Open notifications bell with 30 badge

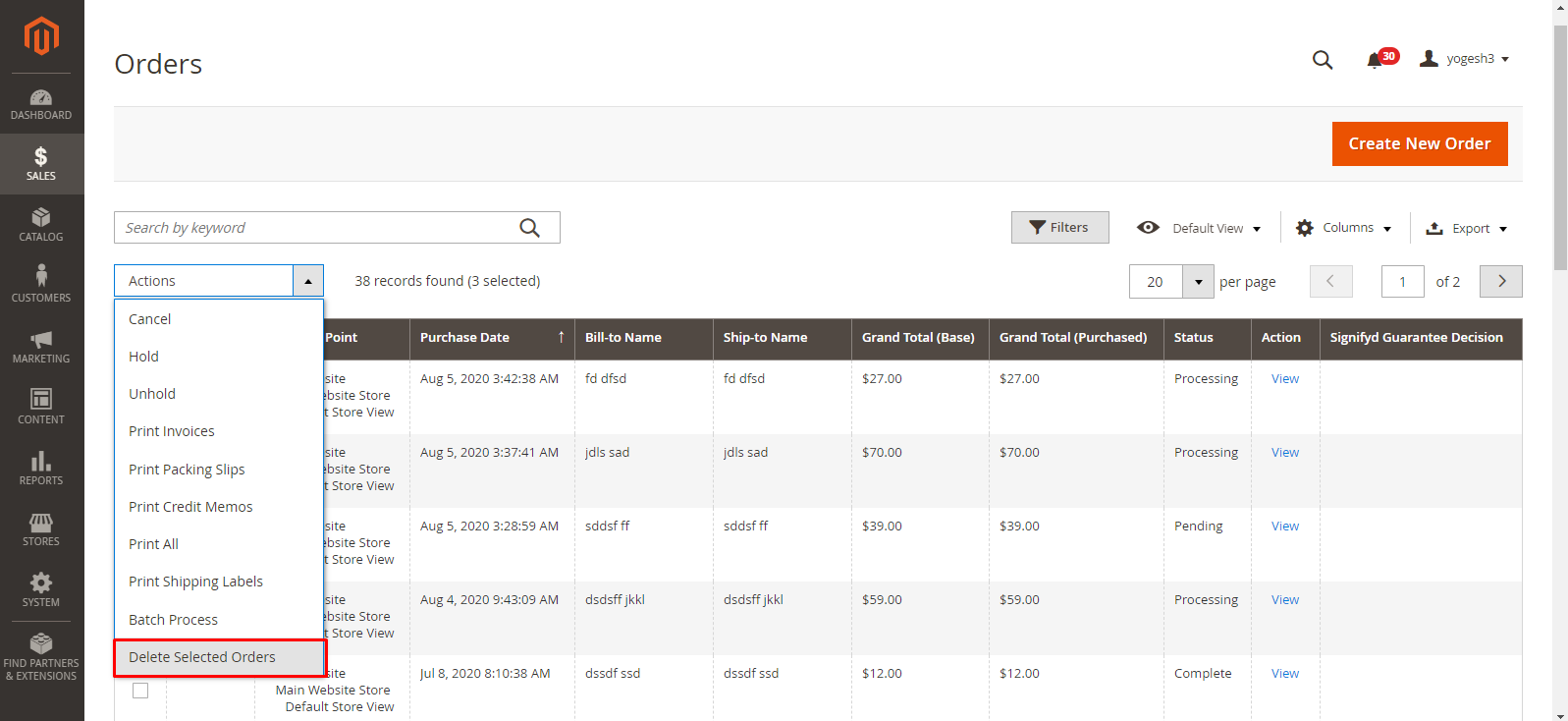(x=1381, y=59)
